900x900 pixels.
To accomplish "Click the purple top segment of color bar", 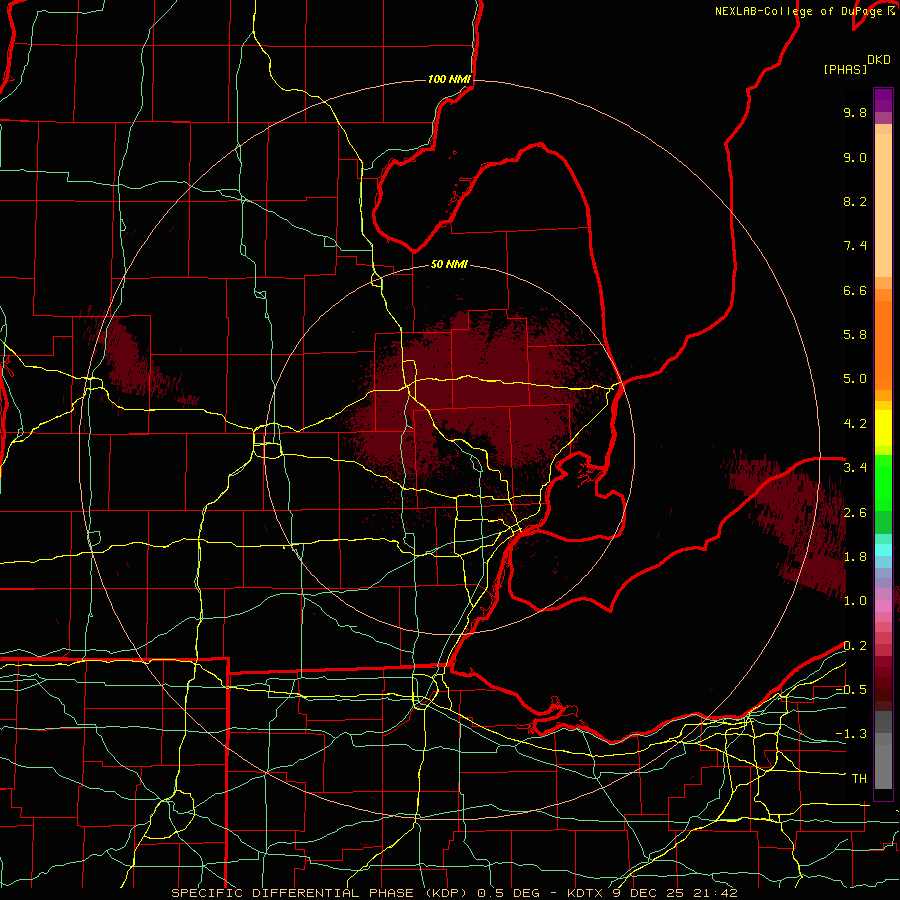I will coord(883,100).
